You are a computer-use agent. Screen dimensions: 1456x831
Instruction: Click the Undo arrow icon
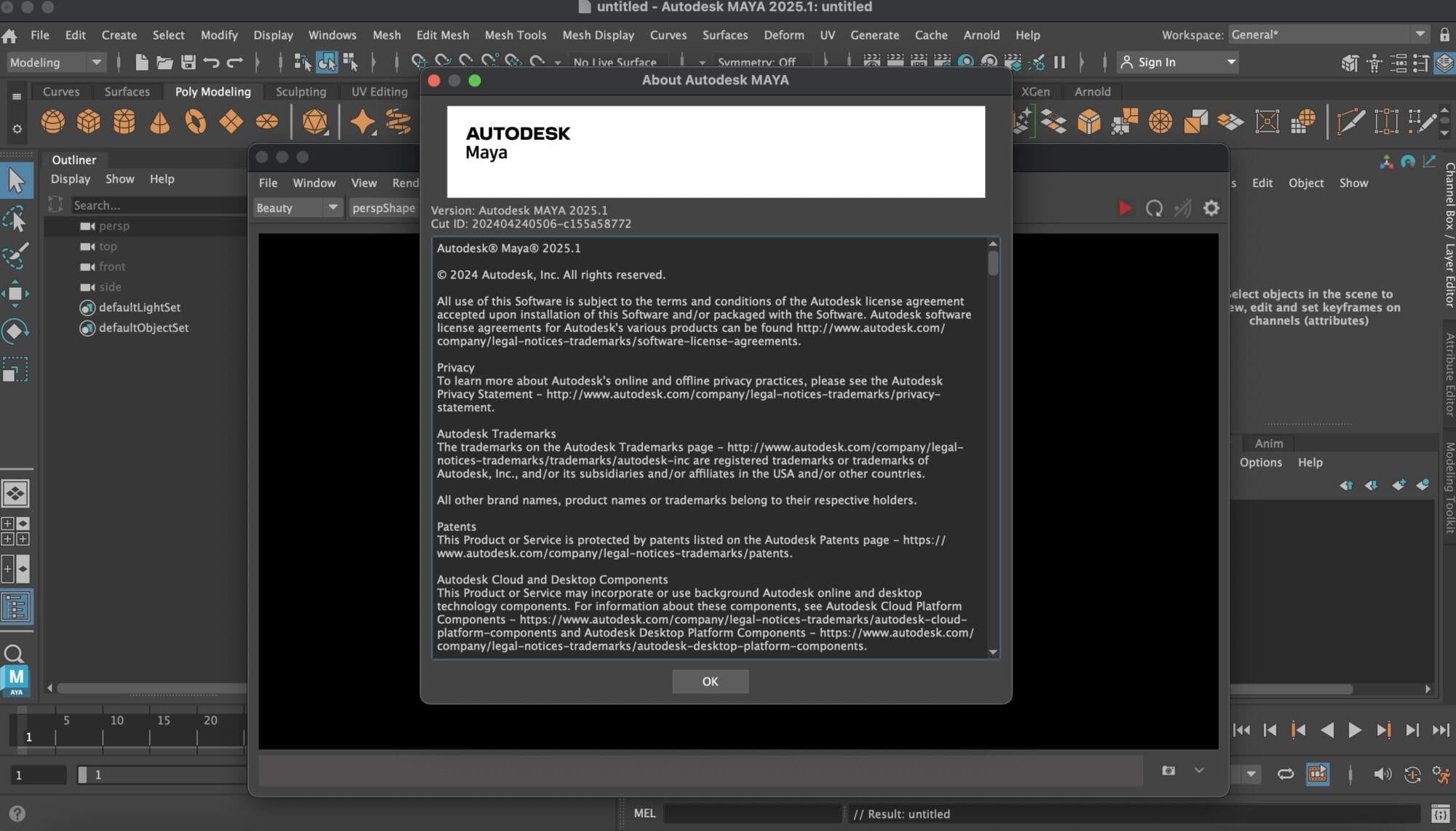point(211,63)
